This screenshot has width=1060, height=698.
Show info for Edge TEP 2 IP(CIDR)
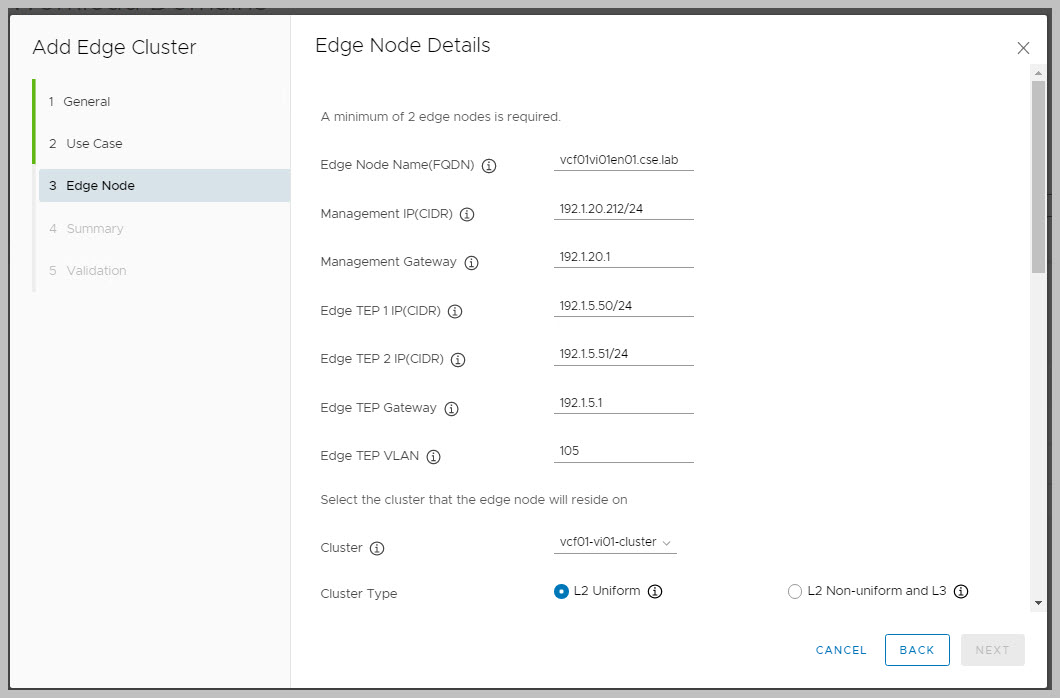[x=458, y=359]
